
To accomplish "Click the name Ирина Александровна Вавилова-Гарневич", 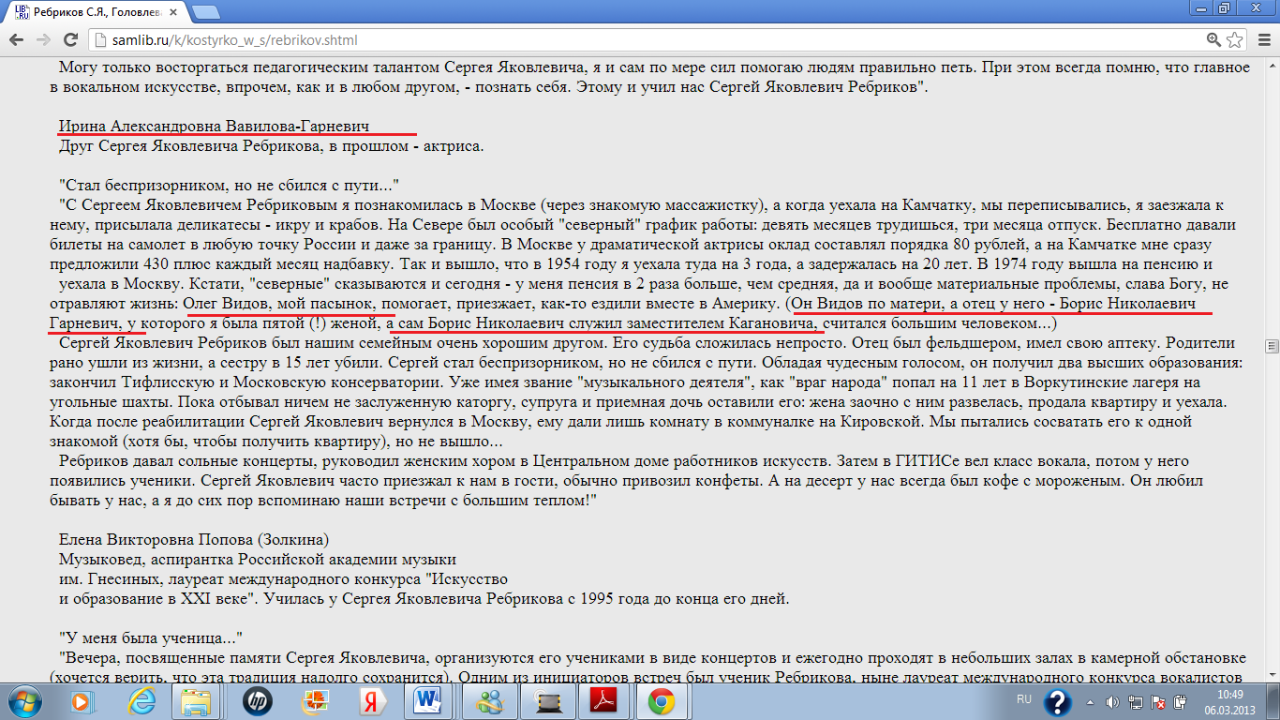I will (214, 126).
